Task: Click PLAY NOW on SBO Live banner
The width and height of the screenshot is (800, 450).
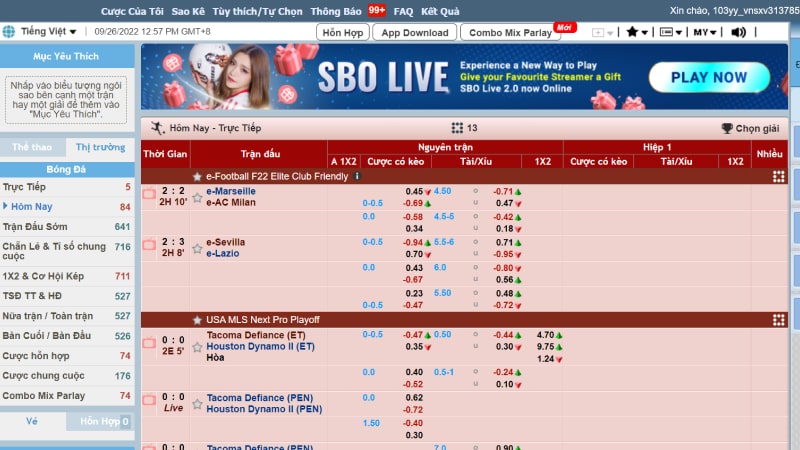Action: coord(709,77)
